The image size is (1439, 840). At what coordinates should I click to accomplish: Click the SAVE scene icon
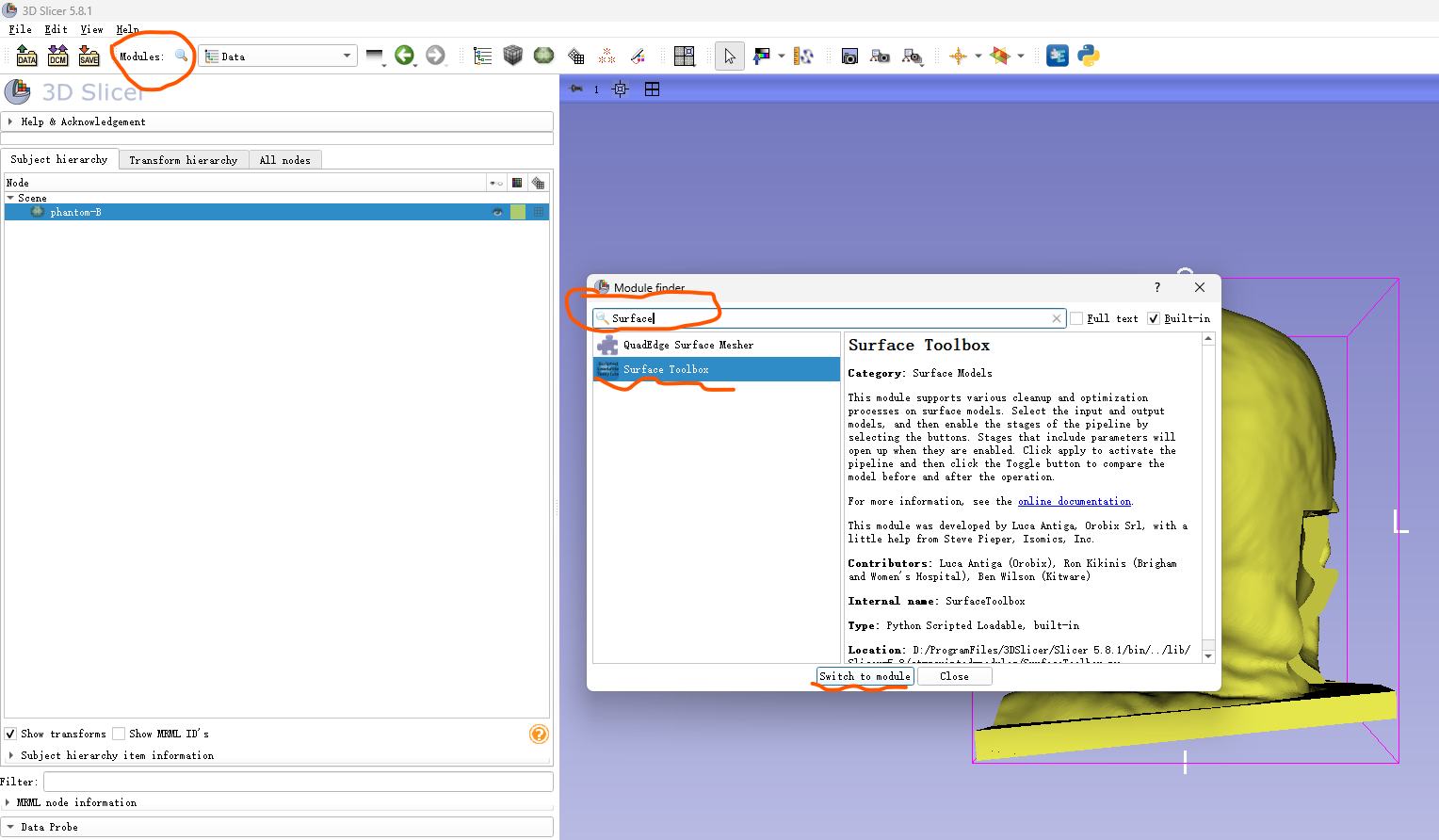[89, 56]
